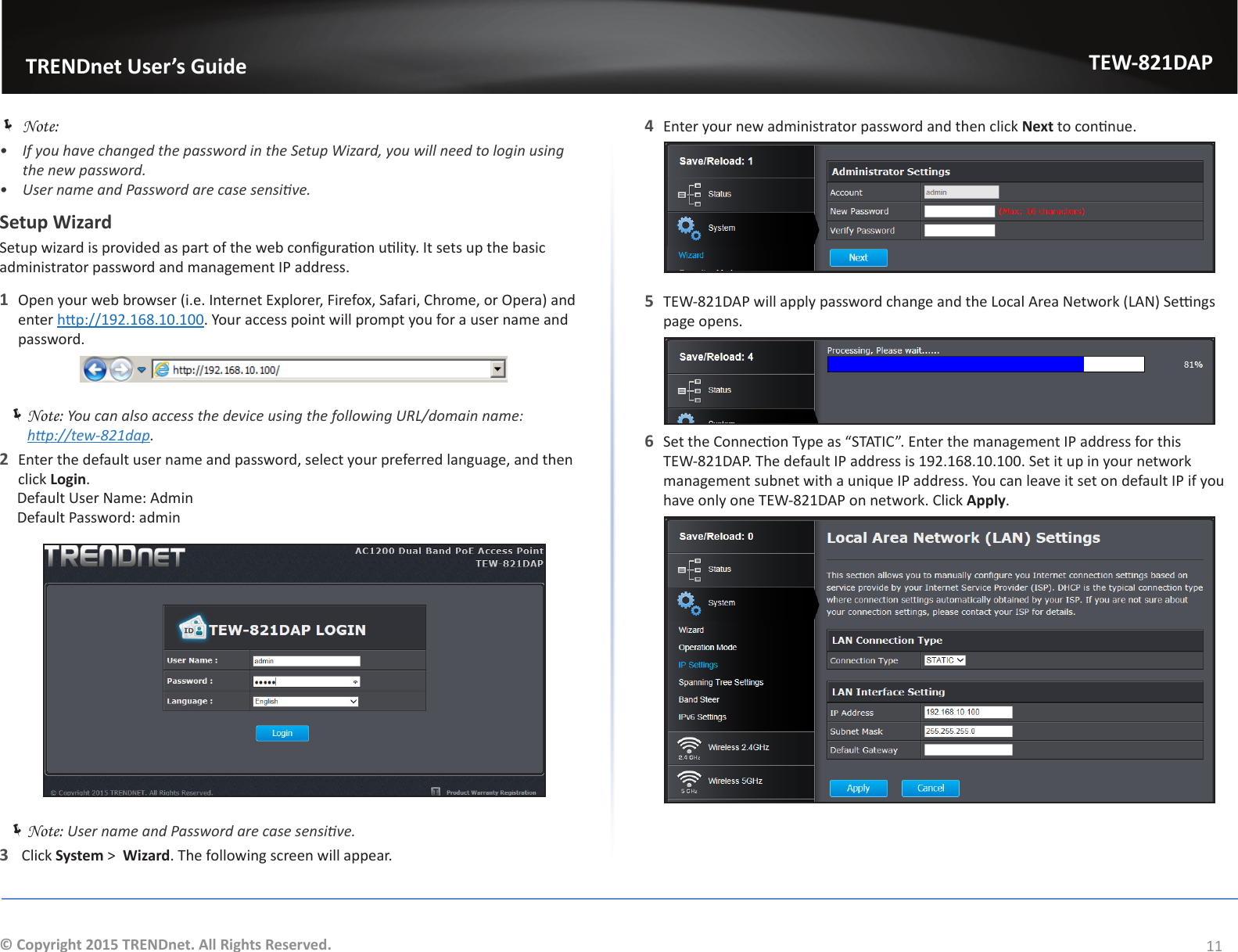Click the browser back arrow icon

point(95,369)
